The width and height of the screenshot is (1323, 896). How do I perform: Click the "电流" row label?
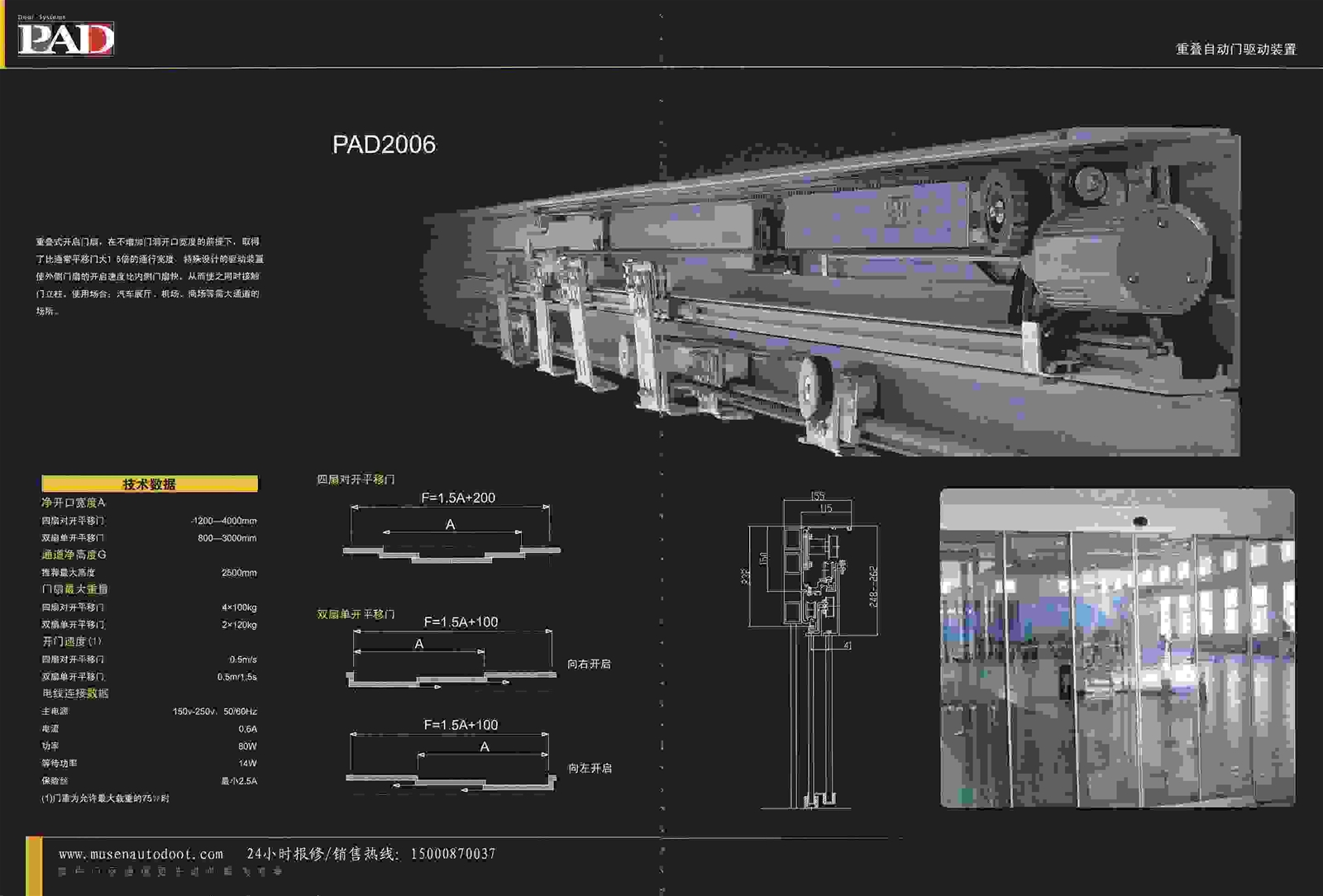coord(50,728)
